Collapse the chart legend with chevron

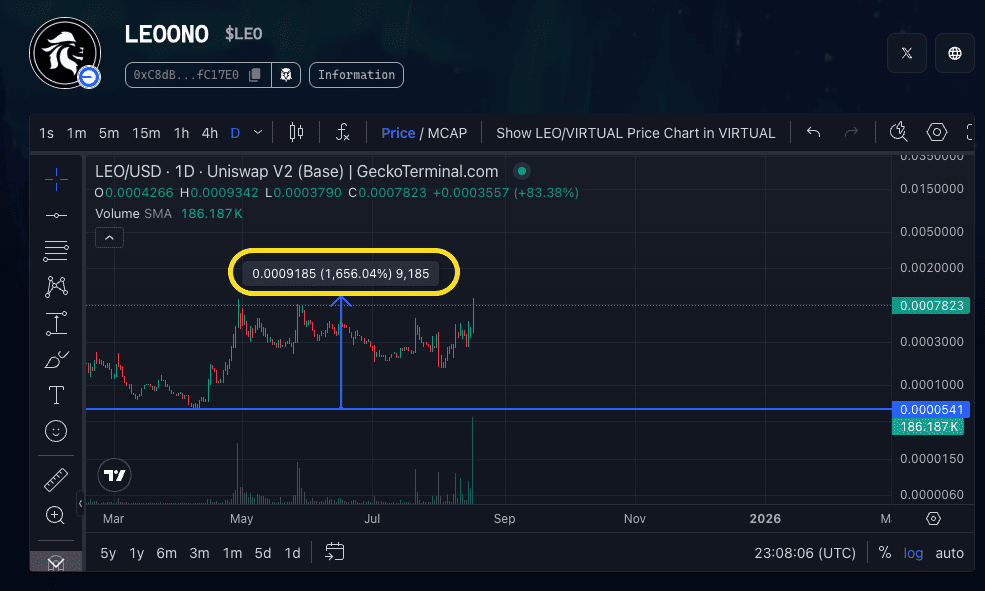point(109,238)
